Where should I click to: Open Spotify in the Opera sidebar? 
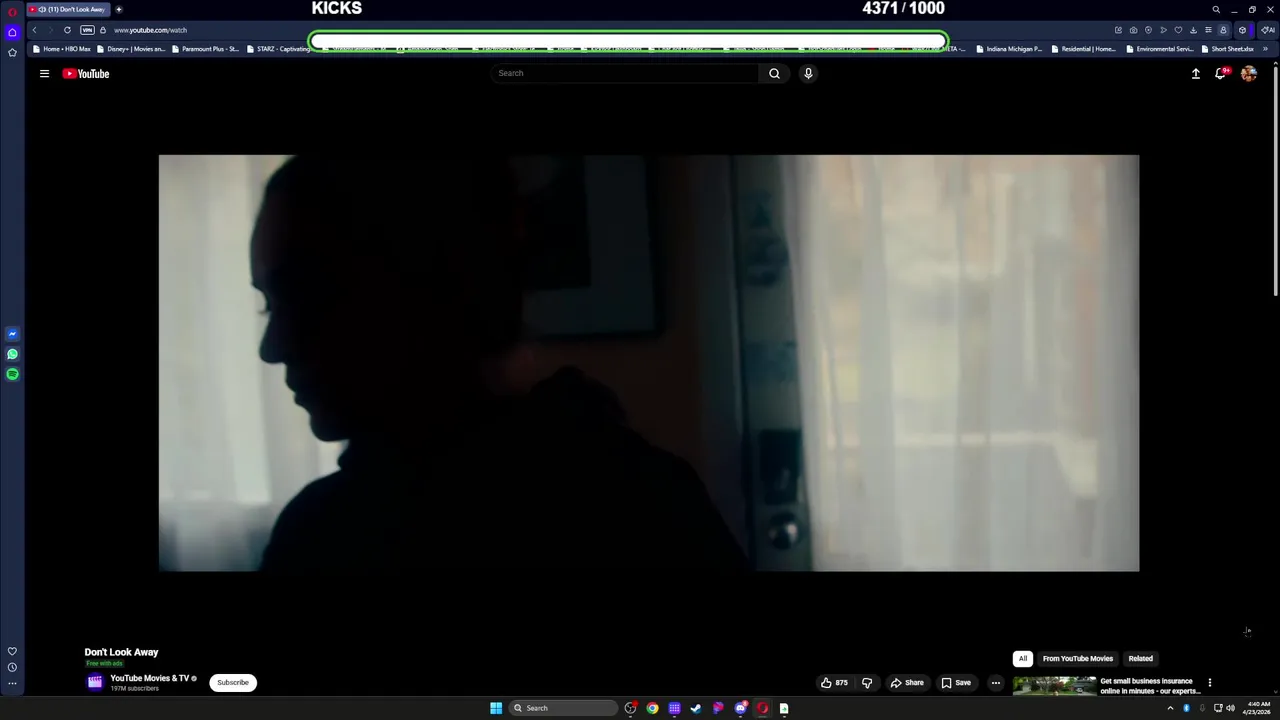12,374
